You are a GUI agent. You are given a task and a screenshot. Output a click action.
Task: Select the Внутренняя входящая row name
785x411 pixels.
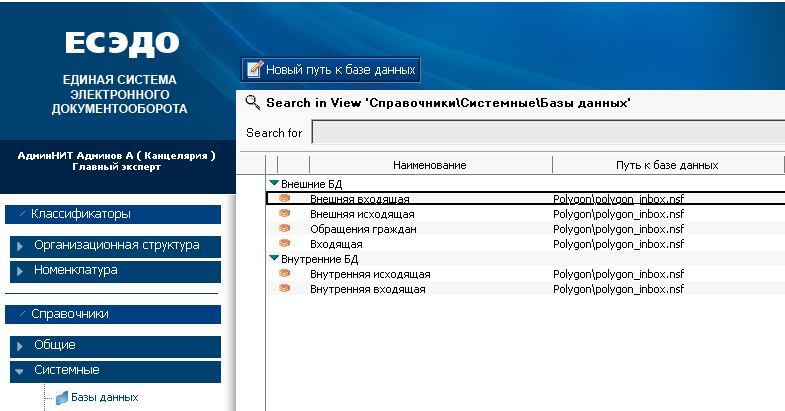pos(367,289)
